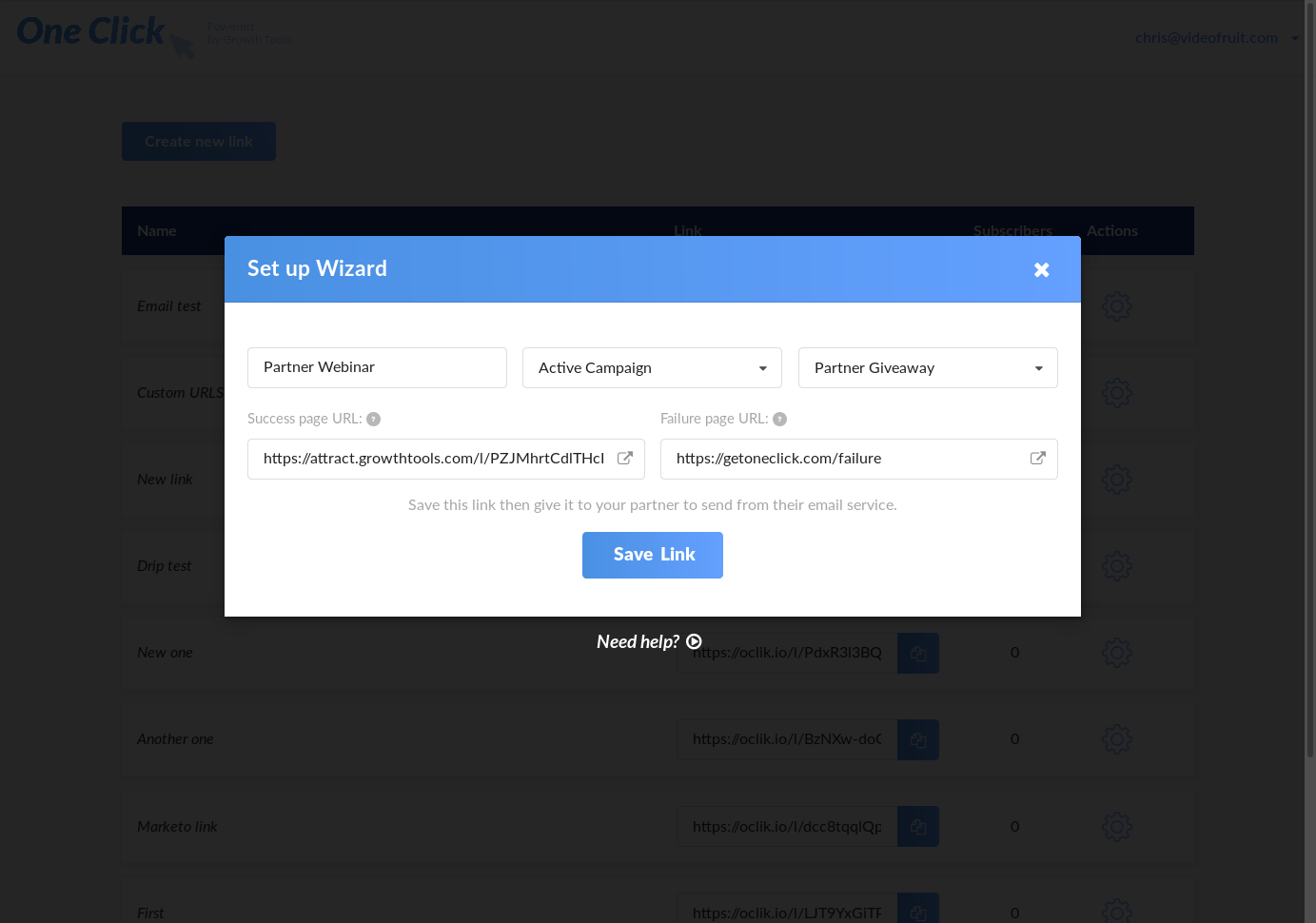Click the page vertical scrollbar
Image resolution: width=1316 pixels, height=923 pixels.
click(x=1310, y=381)
